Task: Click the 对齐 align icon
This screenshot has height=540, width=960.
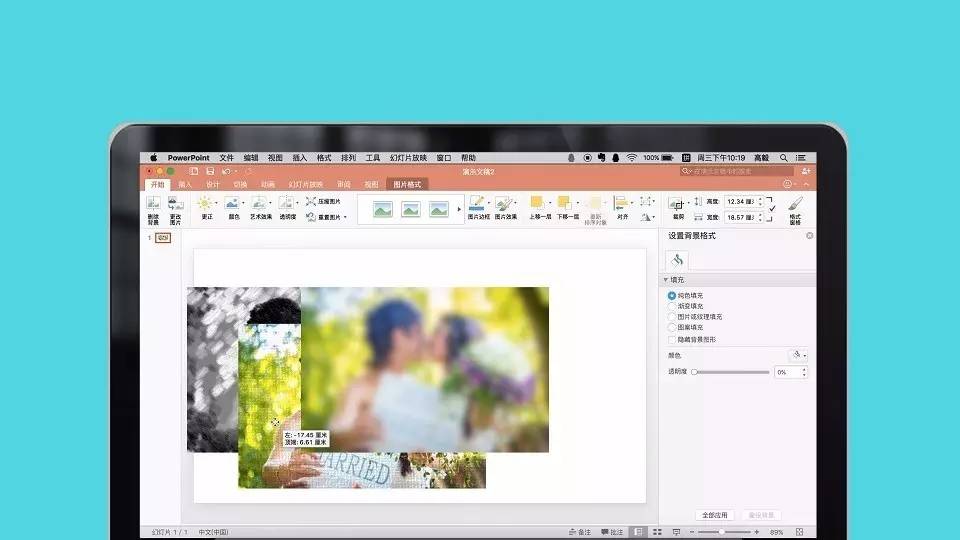Action: (620, 203)
